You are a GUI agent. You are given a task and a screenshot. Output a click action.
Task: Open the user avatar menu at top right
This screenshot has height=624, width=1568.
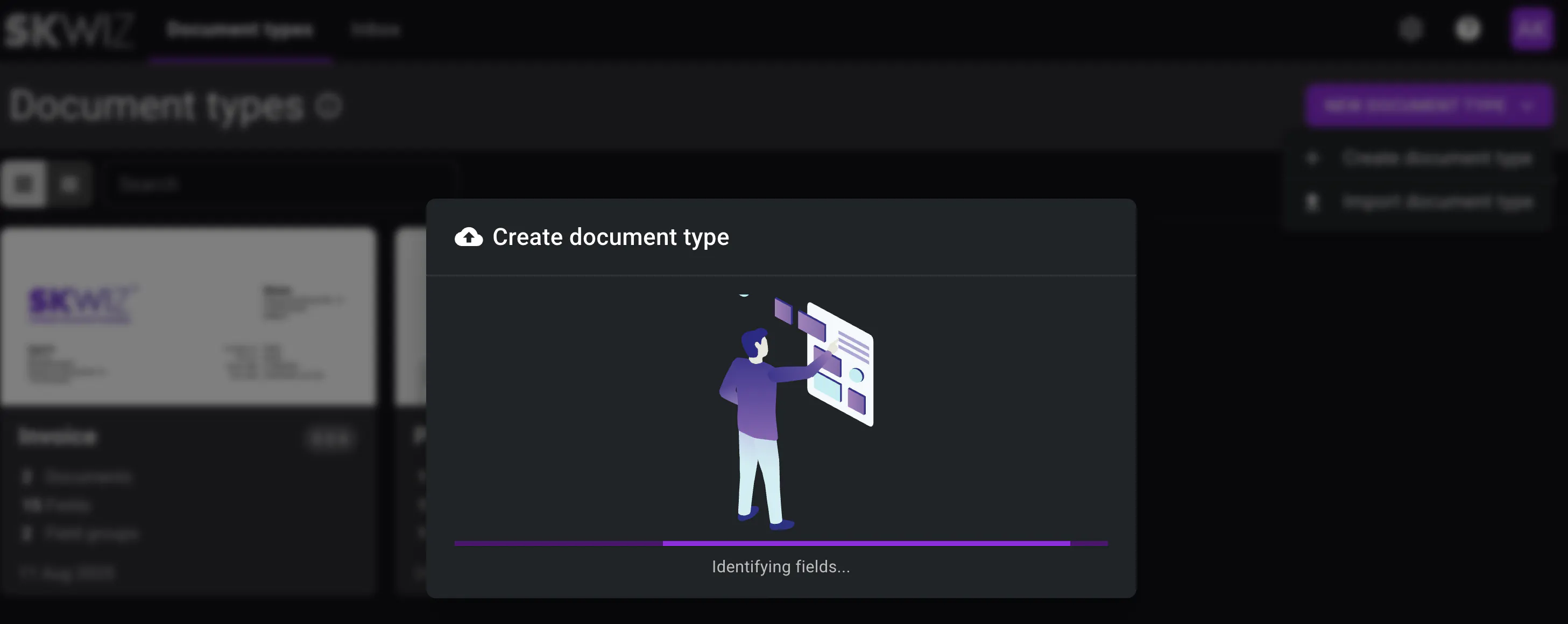pyautogui.click(x=1531, y=29)
